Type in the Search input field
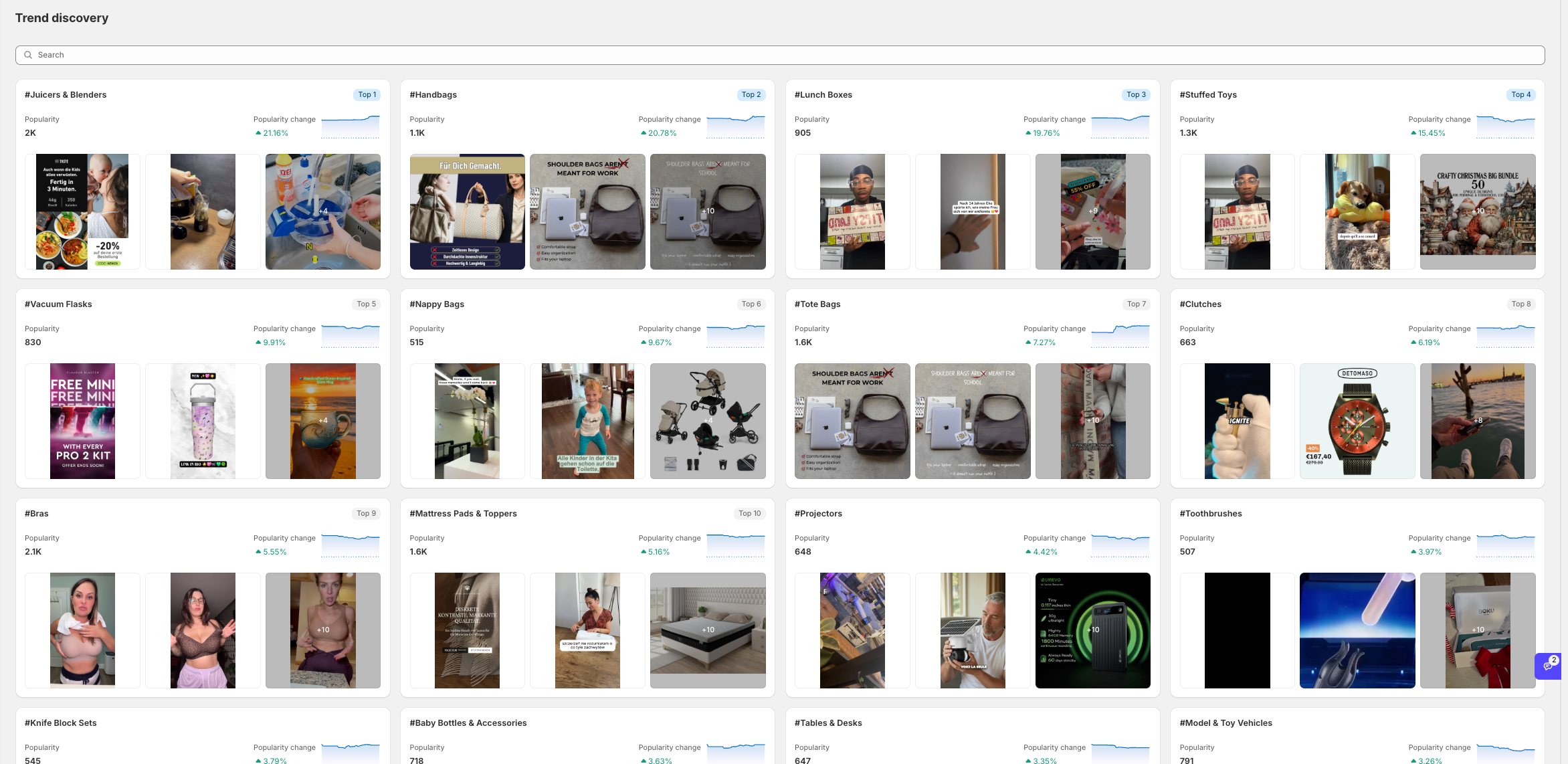 click(x=780, y=55)
